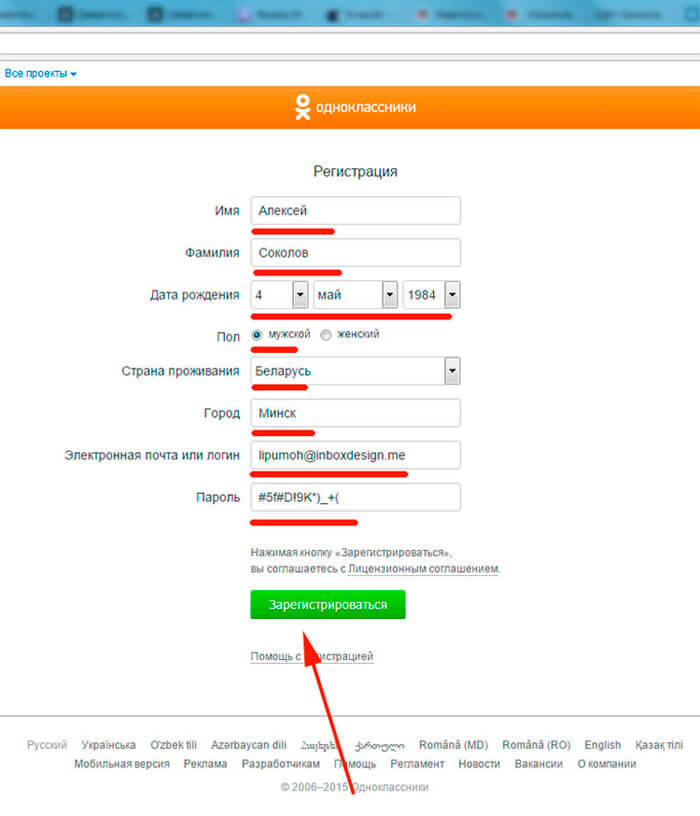Image resolution: width=700 pixels, height=816 pixels.
Task: Open the Лицензионным соглашением link
Action: [424, 569]
